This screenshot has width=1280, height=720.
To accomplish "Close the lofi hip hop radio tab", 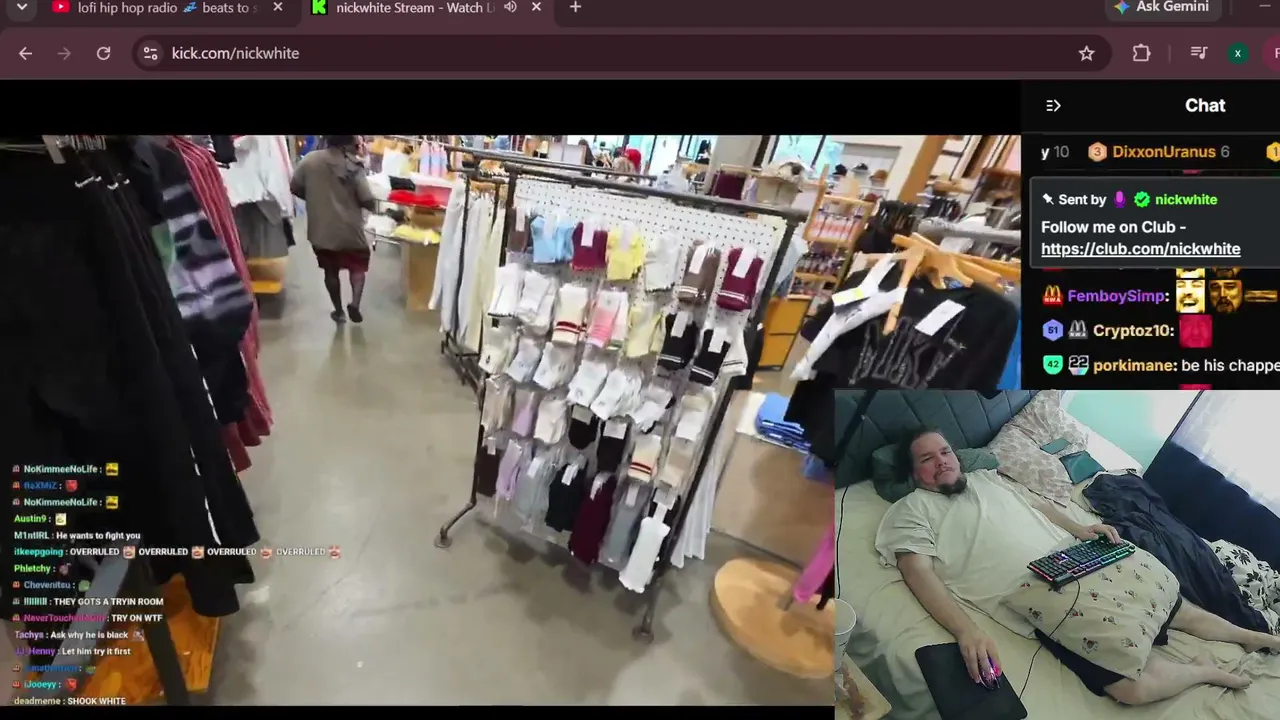I will 278,7.
